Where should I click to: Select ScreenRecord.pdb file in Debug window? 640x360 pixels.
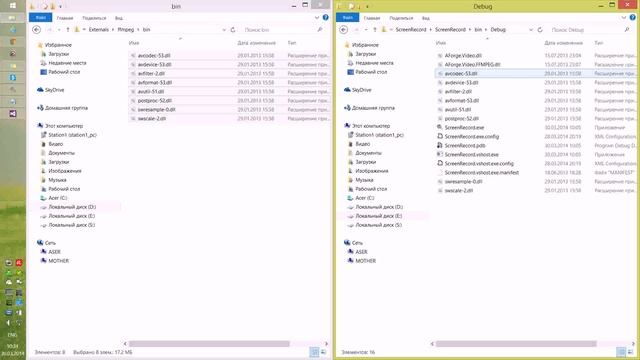[465, 146]
